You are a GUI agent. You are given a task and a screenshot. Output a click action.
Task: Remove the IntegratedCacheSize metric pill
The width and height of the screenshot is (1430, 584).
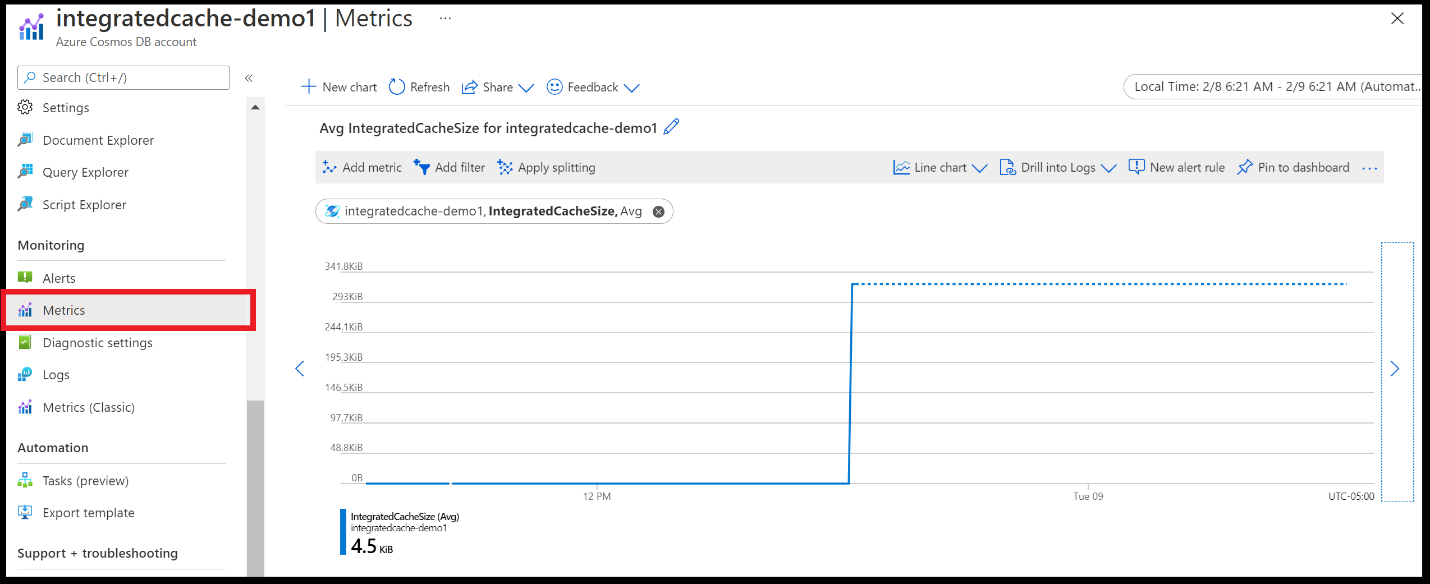click(658, 211)
